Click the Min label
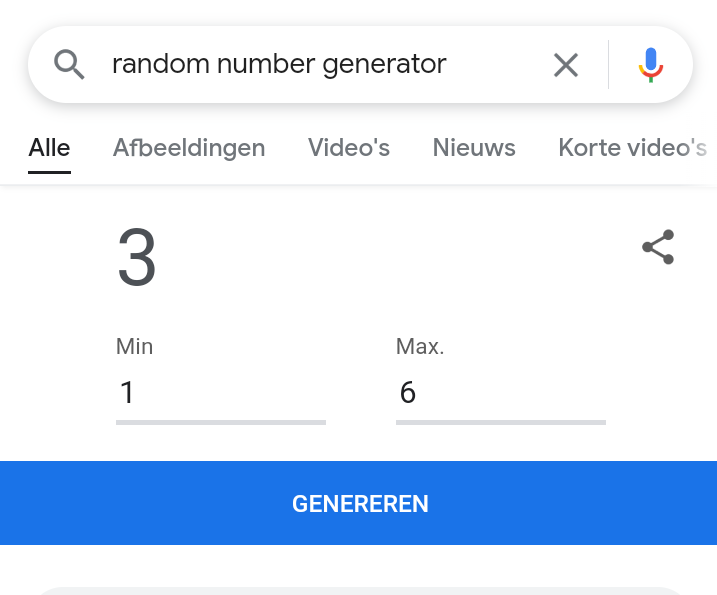The height and width of the screenshot is (595, 717). point(135,347)
